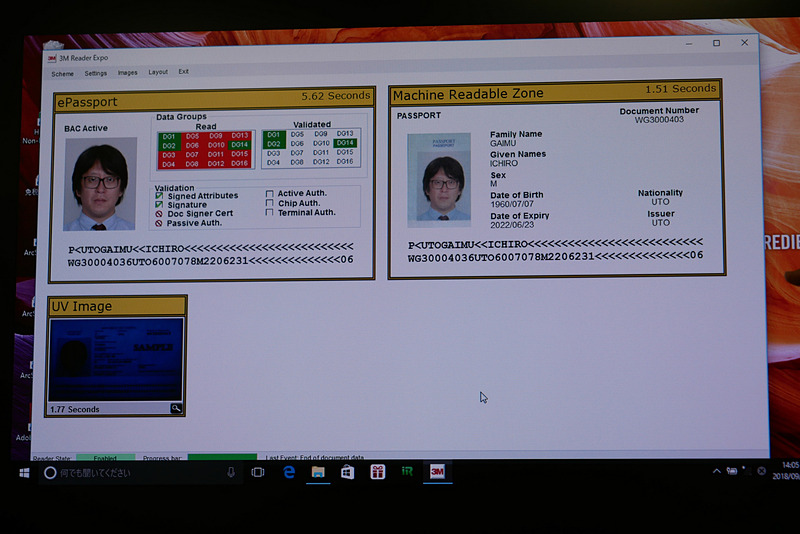Click the Nationality value UTO
The image size is (800, 534).
pyautogui.click(x=660, y=202)
